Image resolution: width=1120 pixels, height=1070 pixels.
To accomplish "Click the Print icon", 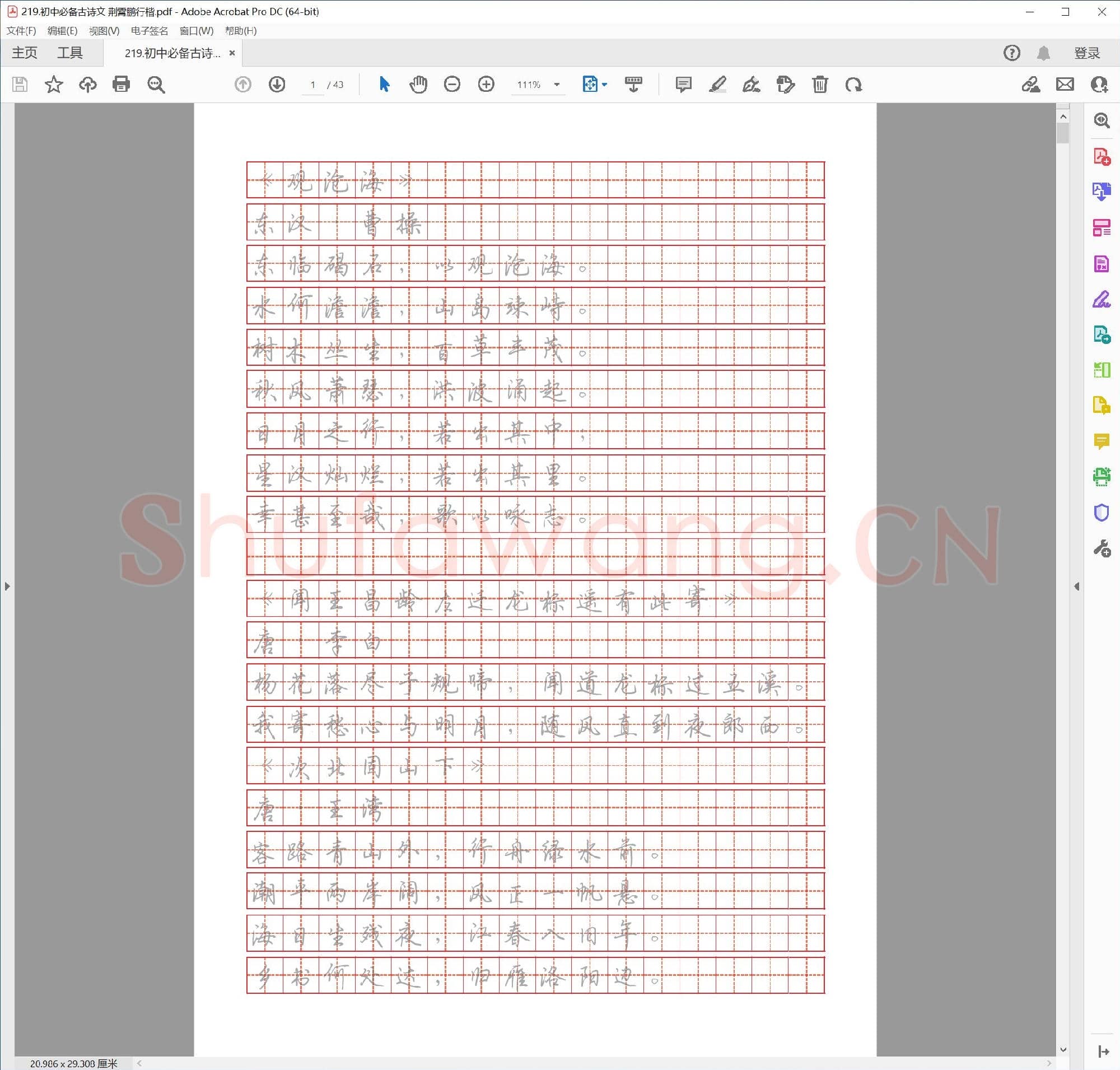I will point(122,85).
